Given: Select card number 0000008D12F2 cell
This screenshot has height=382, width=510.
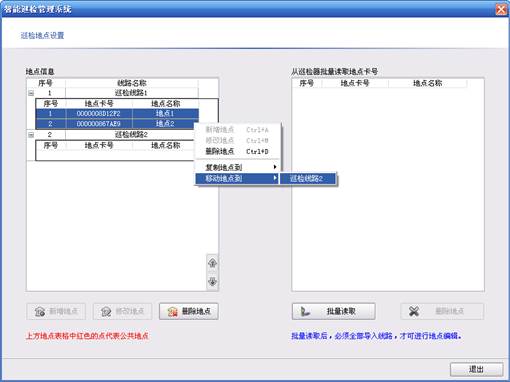Looking at the screenshot, I should coord(99,114).
